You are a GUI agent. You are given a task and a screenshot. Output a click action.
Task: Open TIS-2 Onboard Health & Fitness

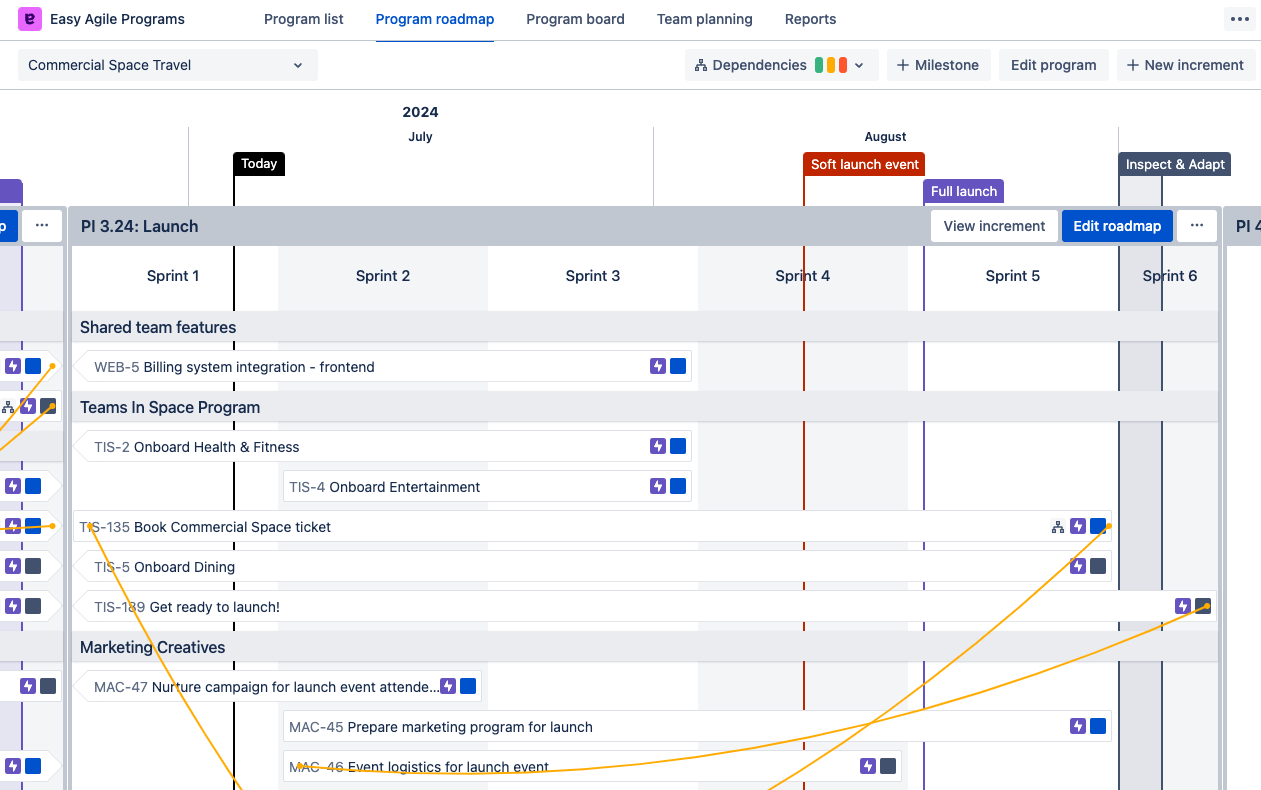[382, 447]
